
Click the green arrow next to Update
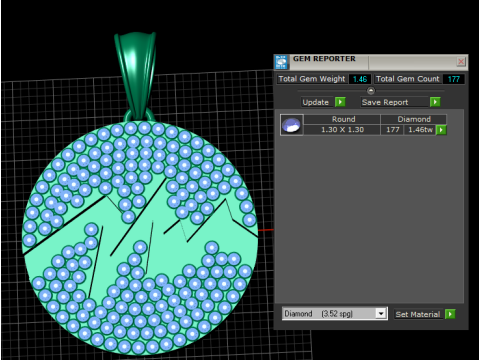[340, 102]
